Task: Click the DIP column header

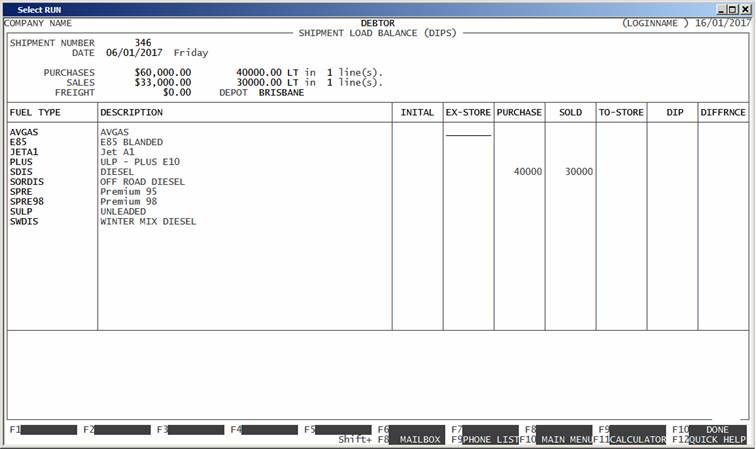Action: pyautogui.click(x=675, y=112)
